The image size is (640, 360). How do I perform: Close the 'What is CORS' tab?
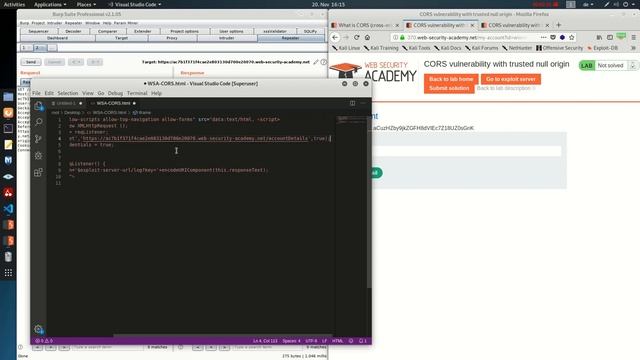(397, 25)
